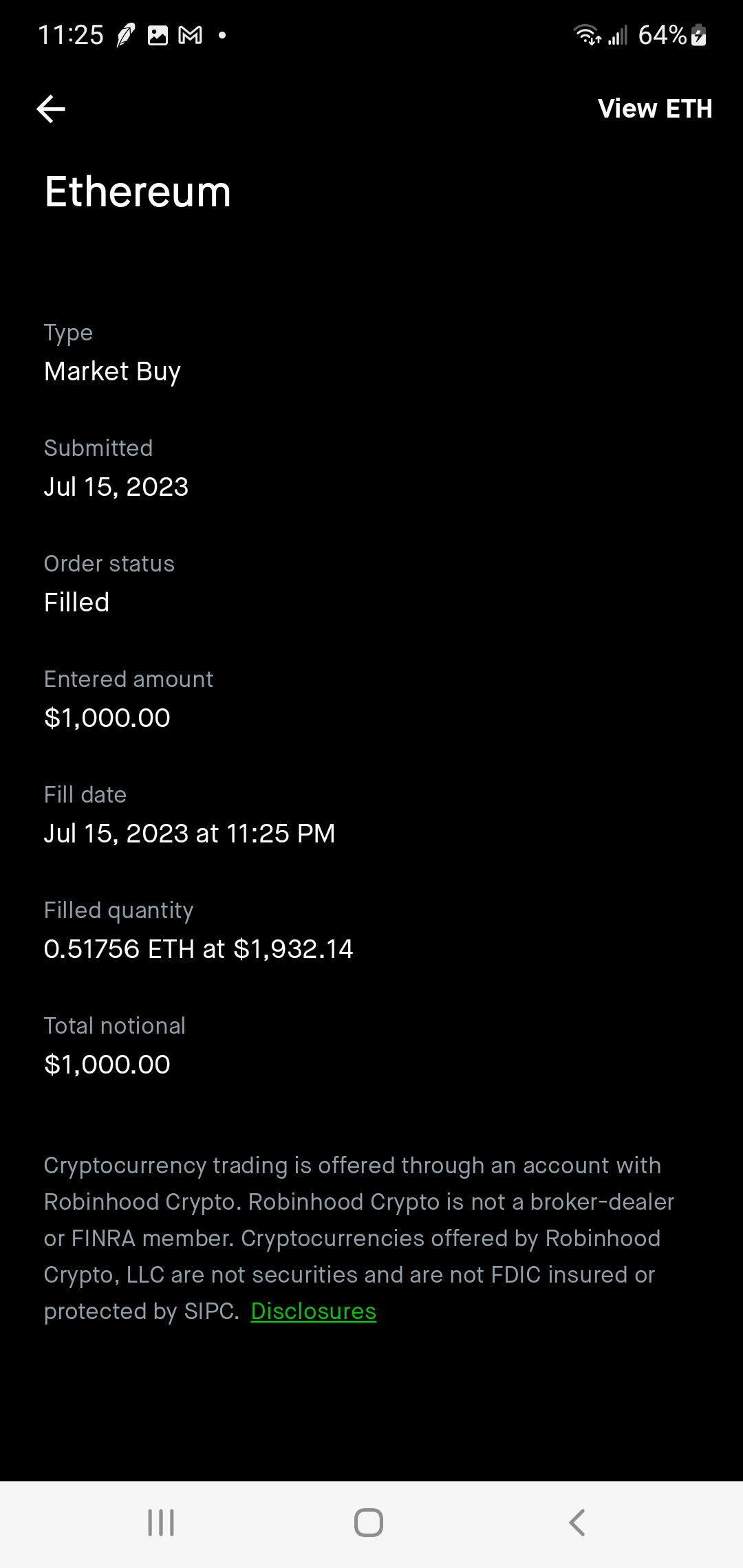Tap the cellular signal bars icon

pos(618,35)
